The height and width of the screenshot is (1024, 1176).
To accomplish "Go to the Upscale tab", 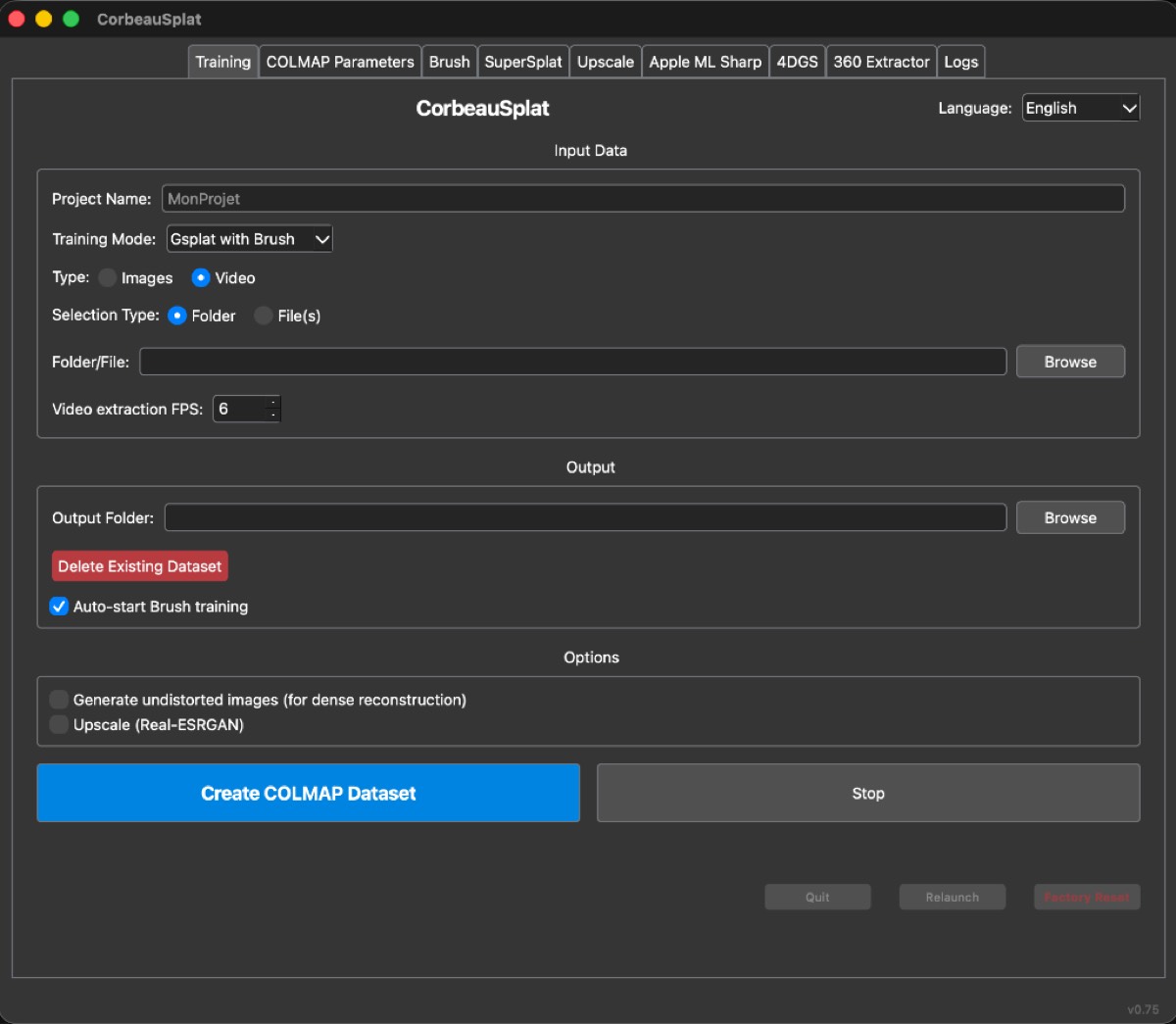I will (606, 62).
